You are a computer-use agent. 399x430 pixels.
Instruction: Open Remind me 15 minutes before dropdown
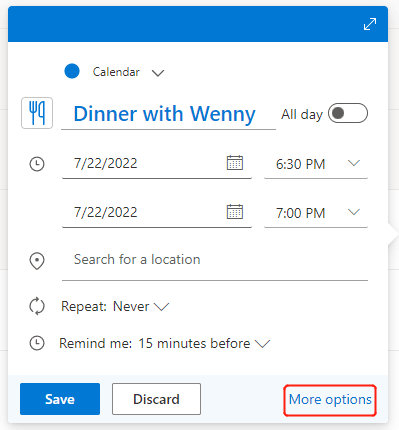click(x=165, y=343)
